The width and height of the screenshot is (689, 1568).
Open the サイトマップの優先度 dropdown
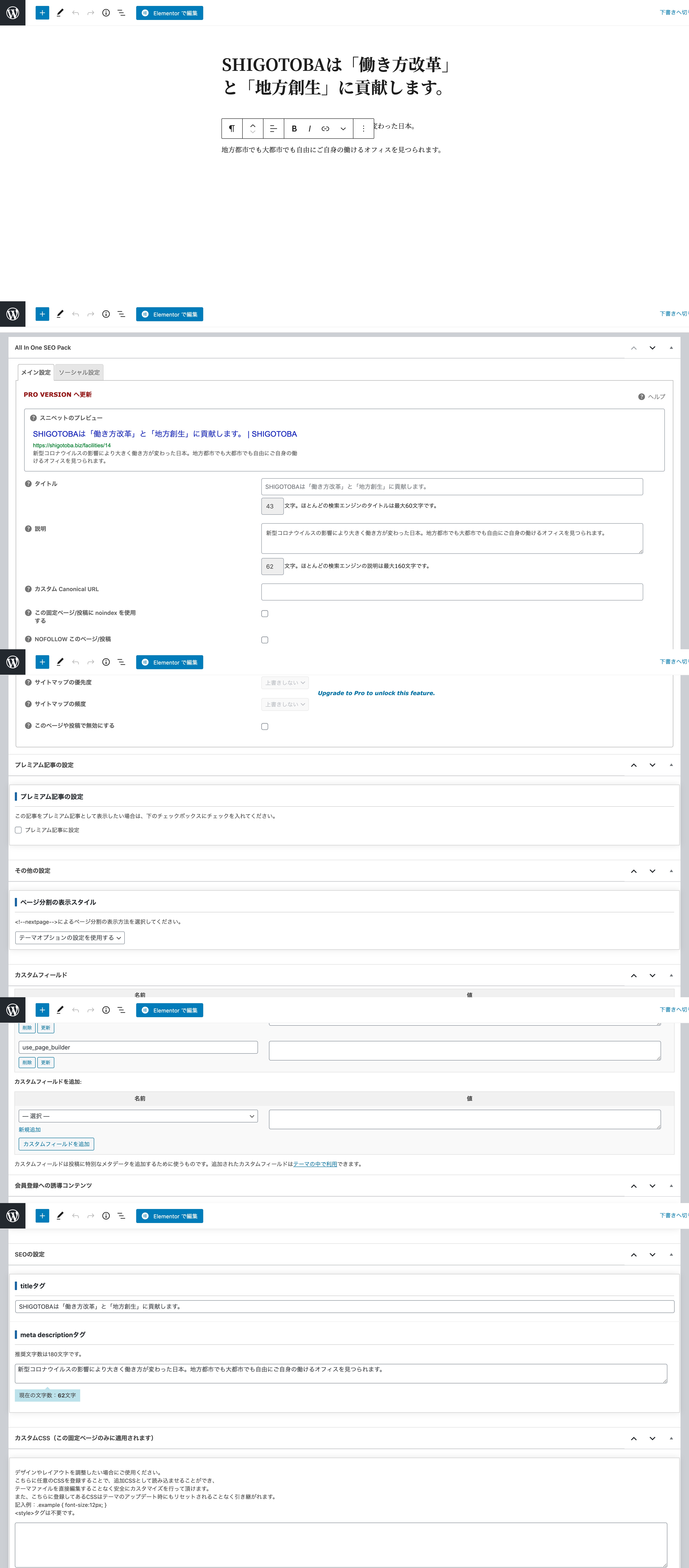tap(285, 683)
